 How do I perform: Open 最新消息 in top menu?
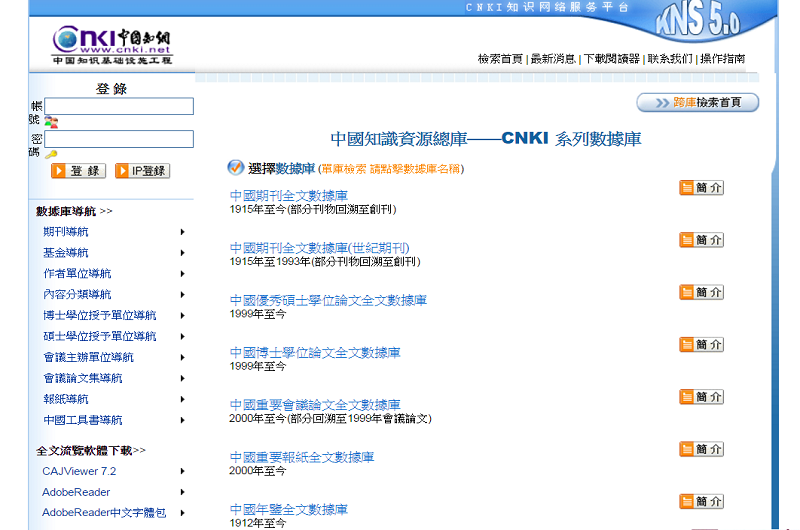click(553, 59)
